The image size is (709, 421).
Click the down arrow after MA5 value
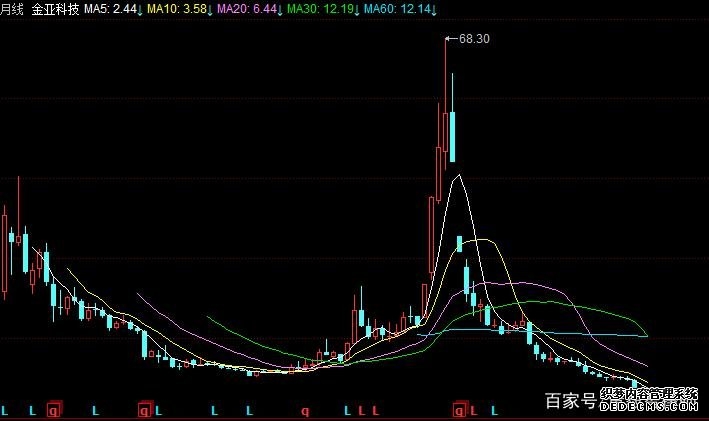coord(140,8)
